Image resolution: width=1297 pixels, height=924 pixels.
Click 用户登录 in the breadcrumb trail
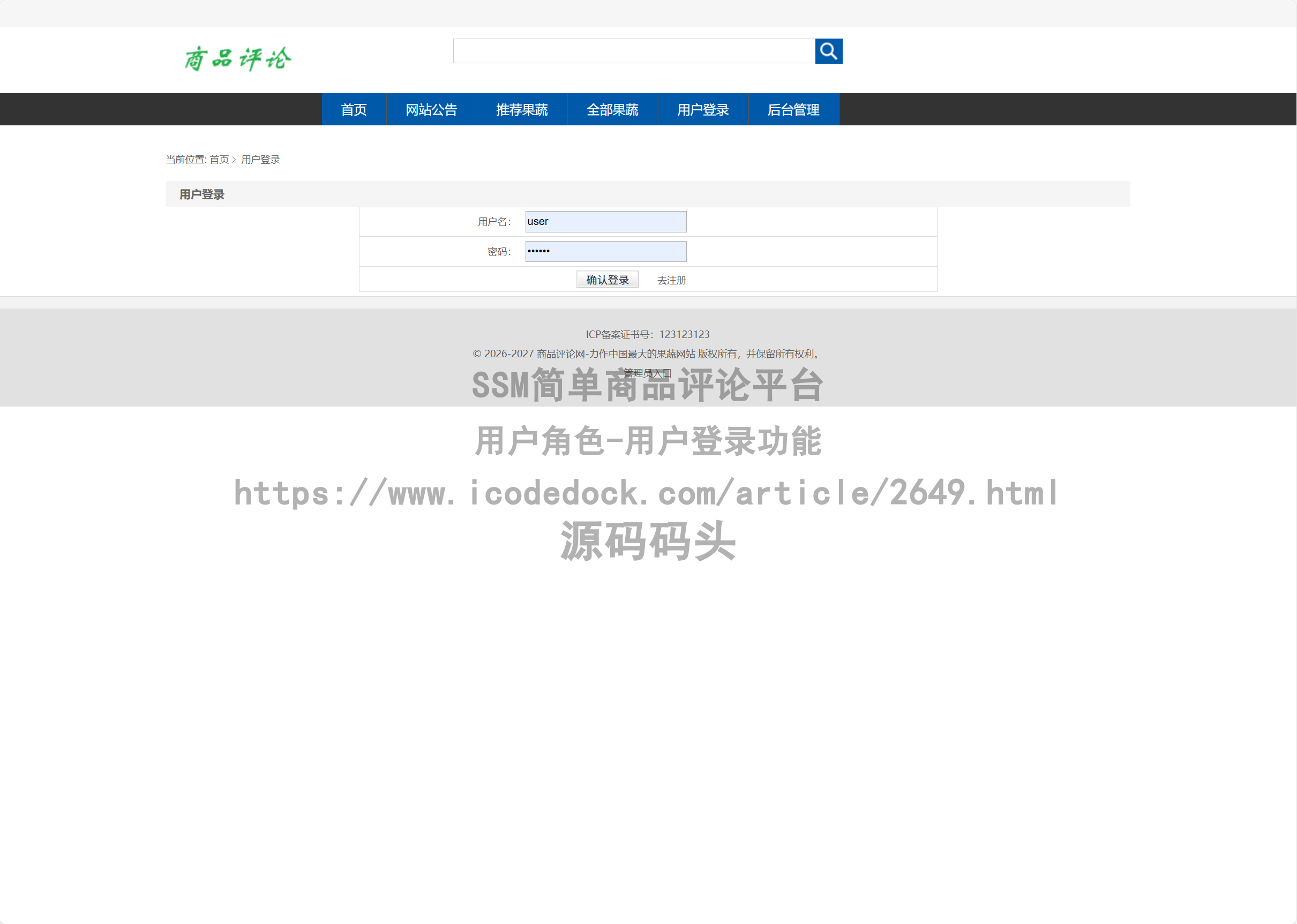click(260, 160)
